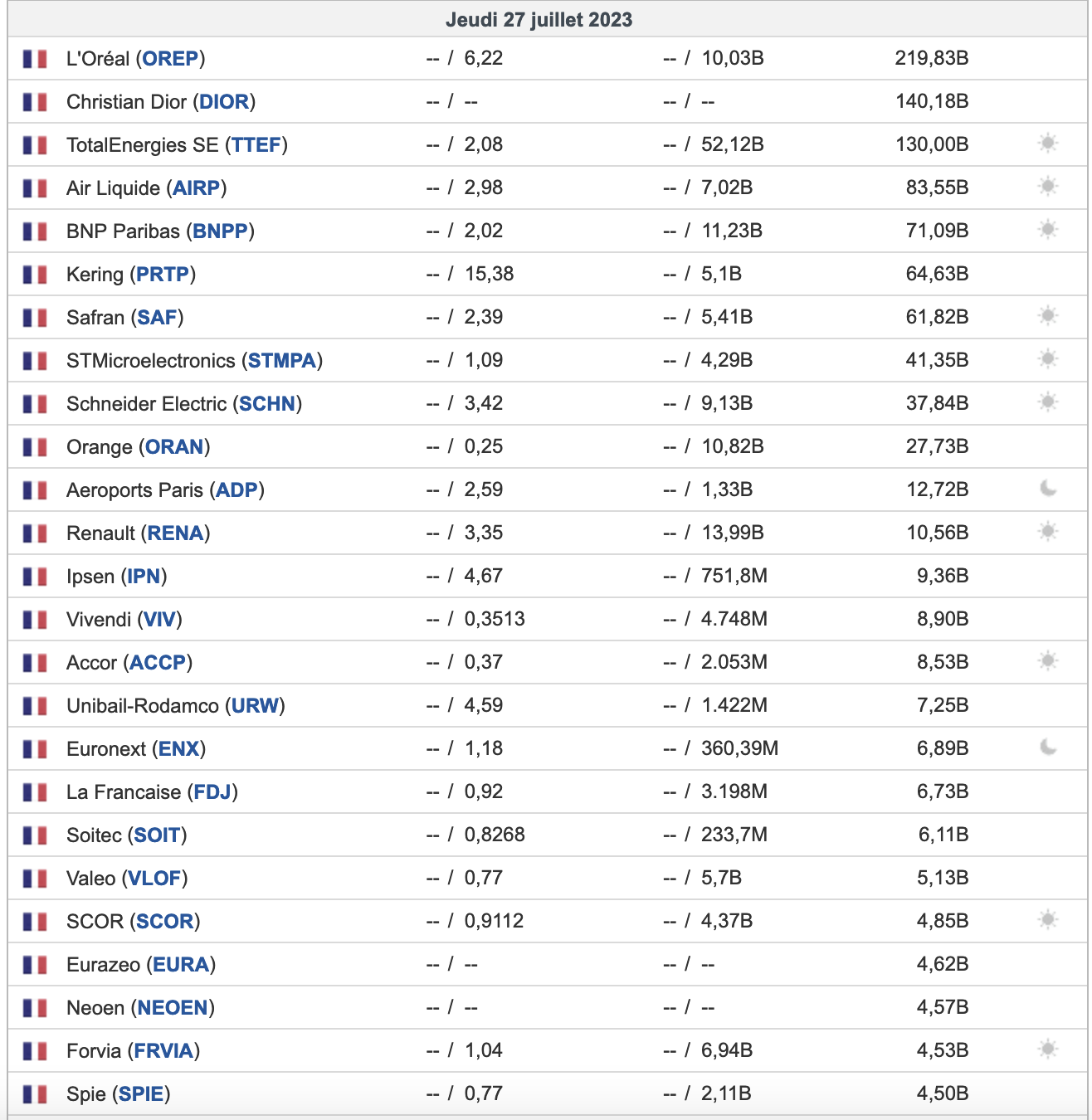The width and height of the screenshot is (1092, 1120).
Task: Click the sun icon in BNP Paribas row
Action: pyautogui.click(x=1048, y=230)
